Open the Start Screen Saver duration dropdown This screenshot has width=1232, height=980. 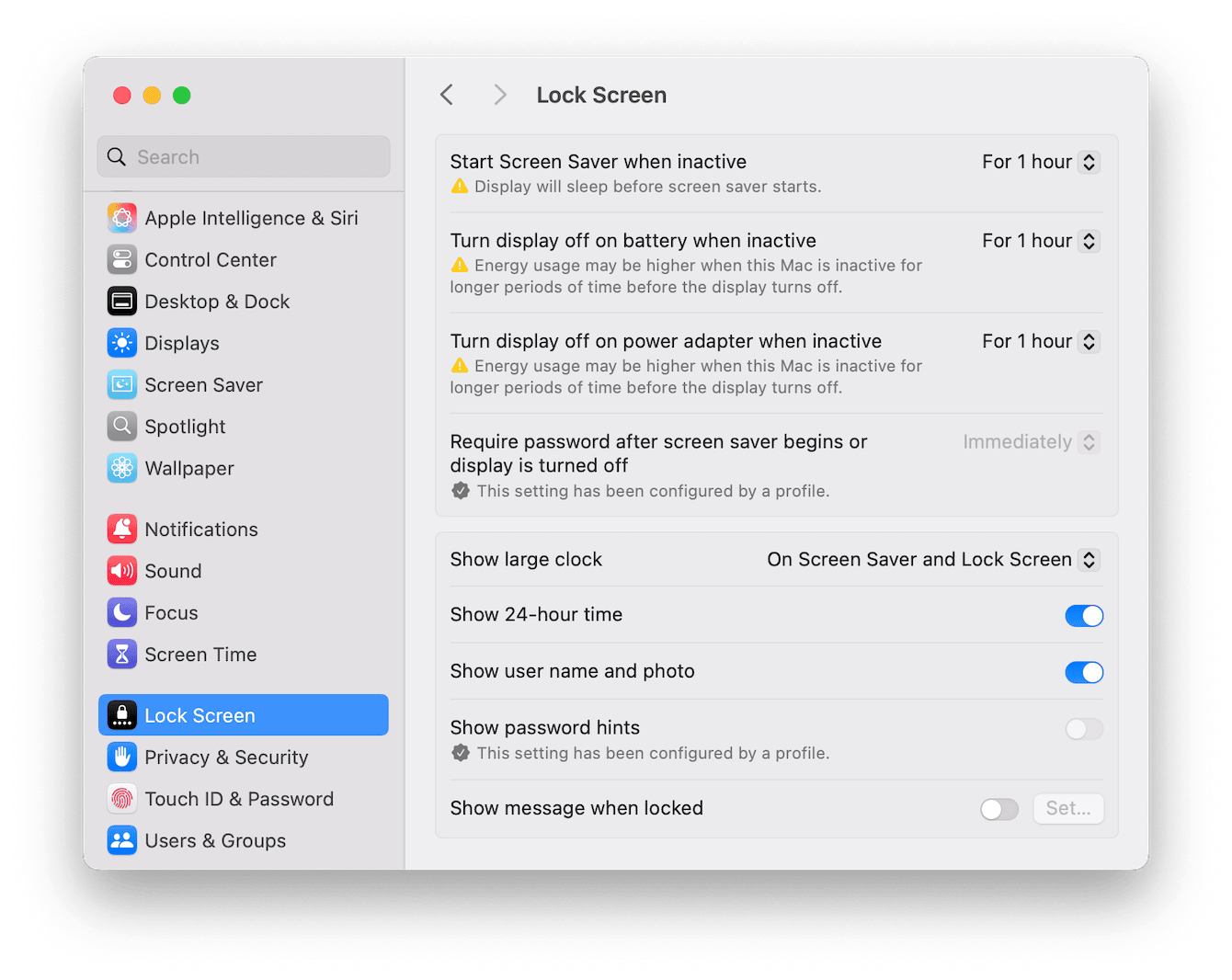1039,162
